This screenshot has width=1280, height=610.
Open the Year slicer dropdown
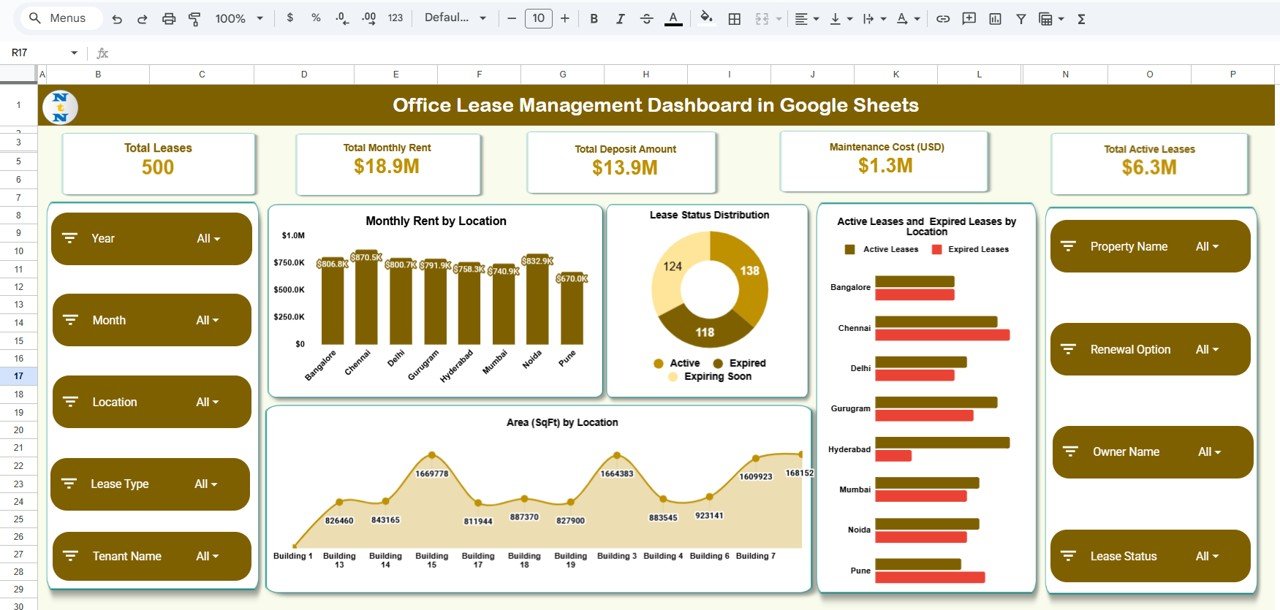click(x=208, y=239)
